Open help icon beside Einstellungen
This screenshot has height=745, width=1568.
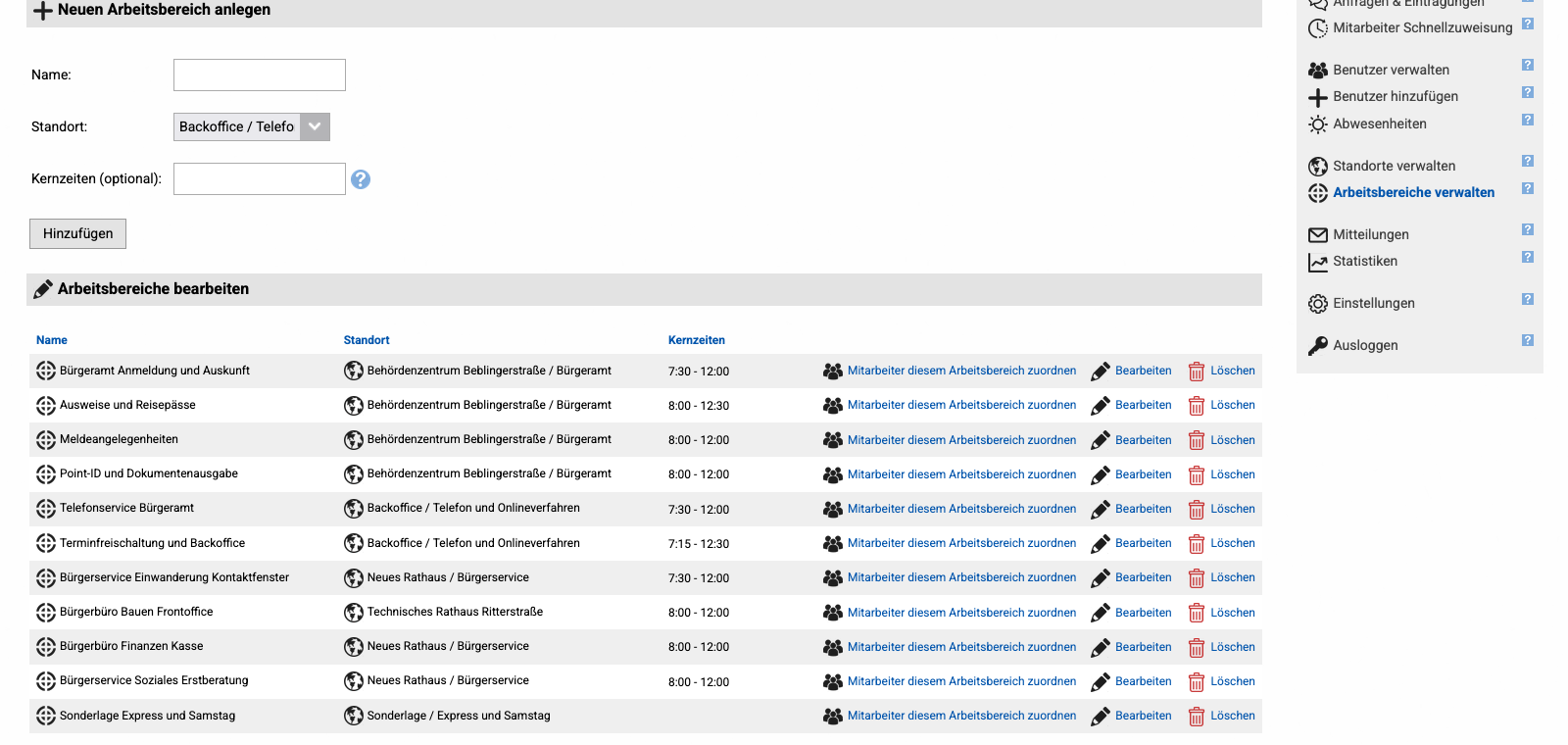[1527, 299]
